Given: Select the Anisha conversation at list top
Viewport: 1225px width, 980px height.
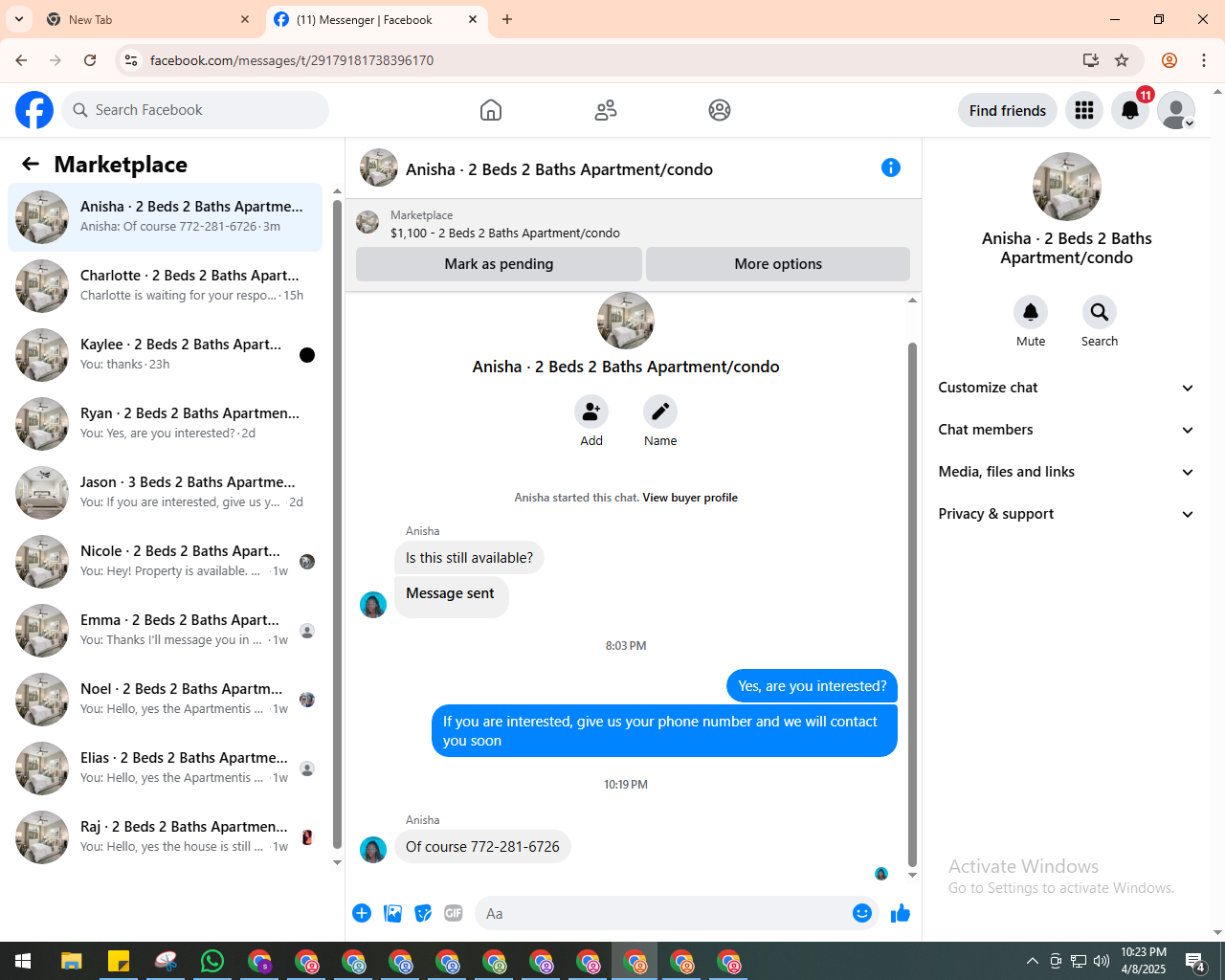Looking at the screenshot, I should [165, 217].
